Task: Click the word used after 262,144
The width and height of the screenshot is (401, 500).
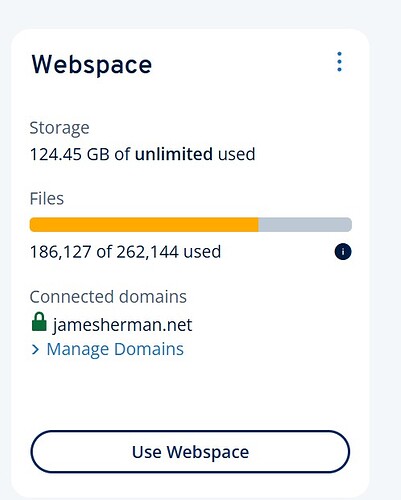Action: [202, 252]
